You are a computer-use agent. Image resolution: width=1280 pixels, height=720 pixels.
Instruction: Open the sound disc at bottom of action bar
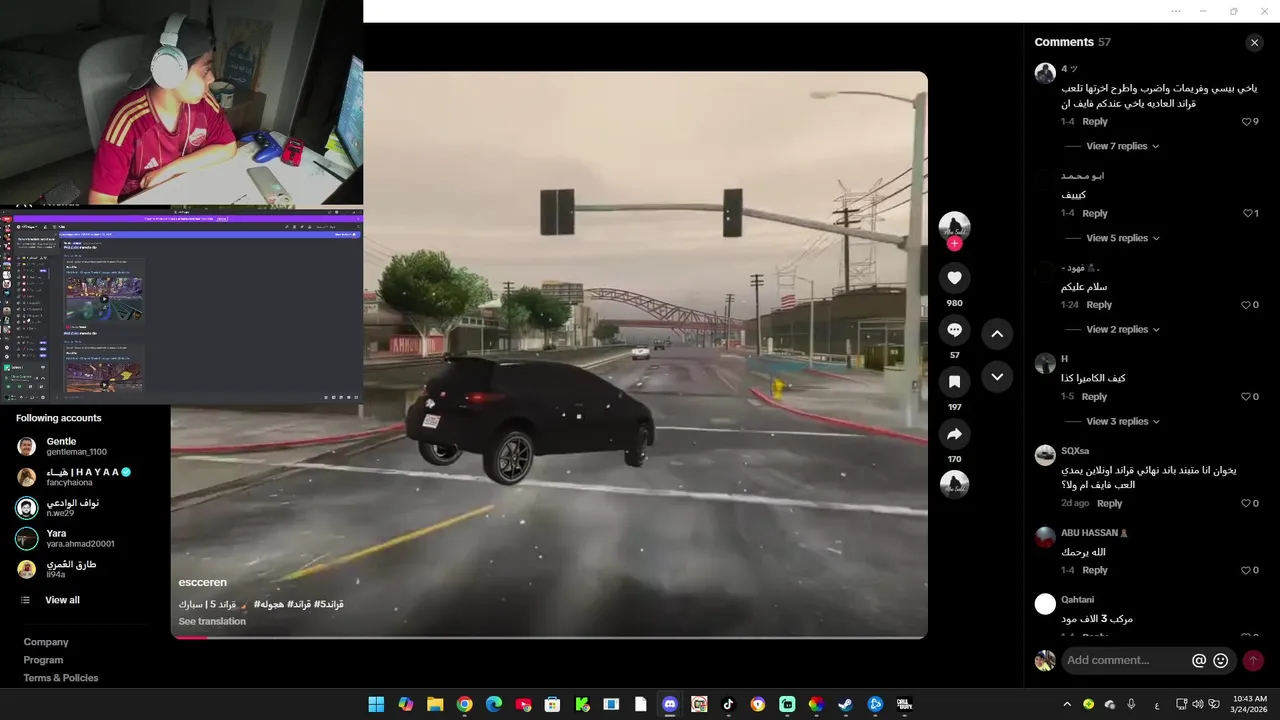click(x=954, y=484)
